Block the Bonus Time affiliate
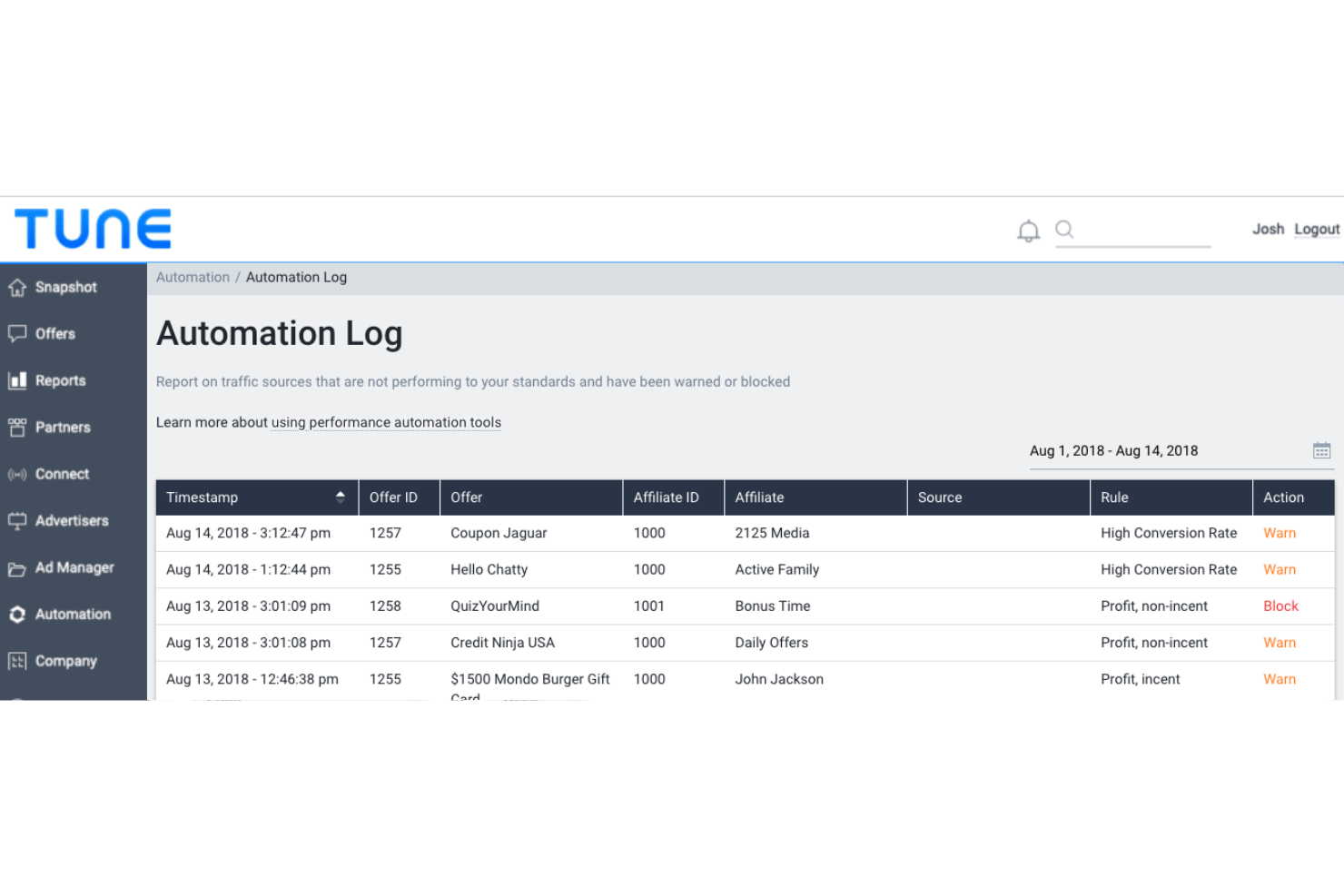This screenshot has width=1344, height=896. point(1280,606)
